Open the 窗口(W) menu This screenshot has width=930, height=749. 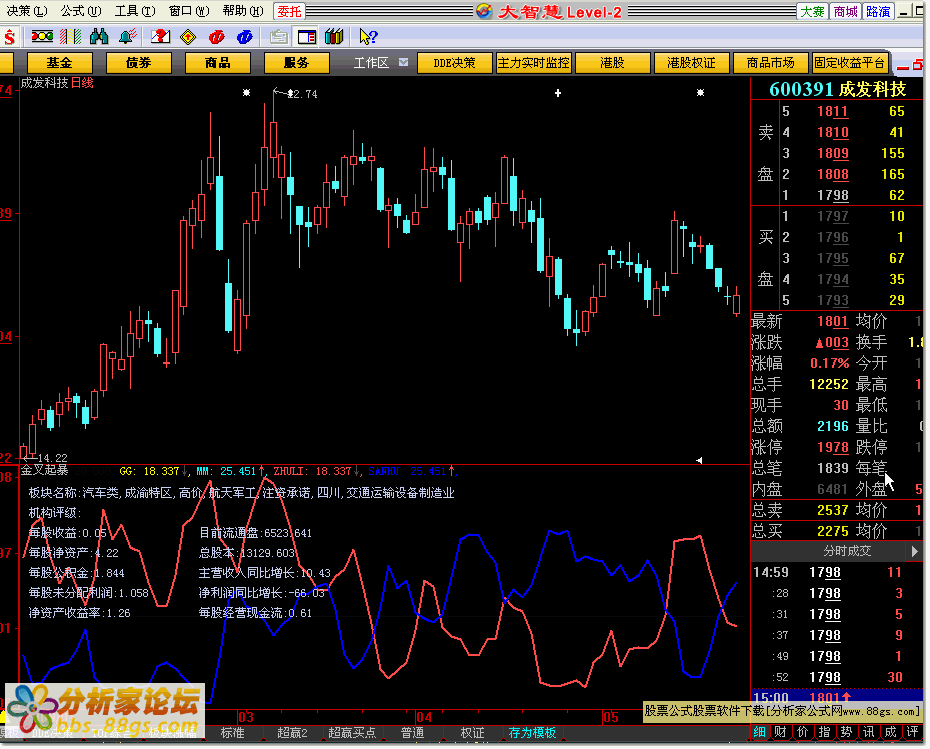coord(189,11)
